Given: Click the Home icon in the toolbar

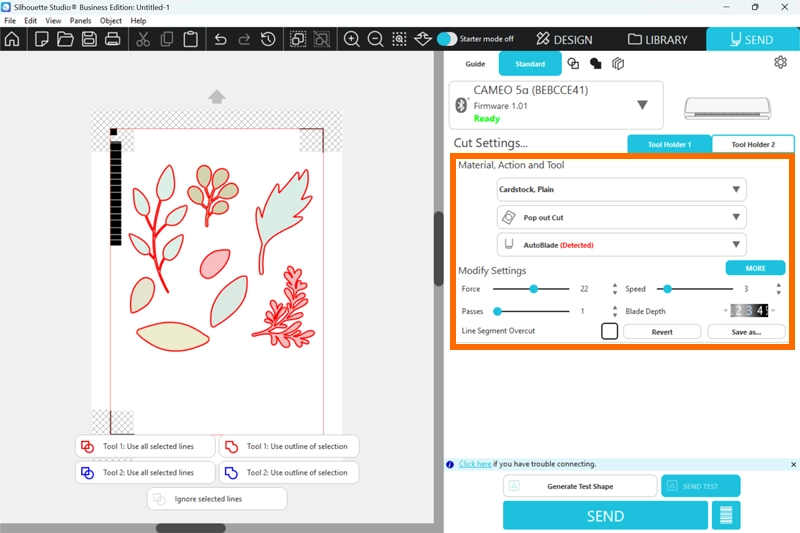Looking at the screenshot, I should (x=12, y=40).
